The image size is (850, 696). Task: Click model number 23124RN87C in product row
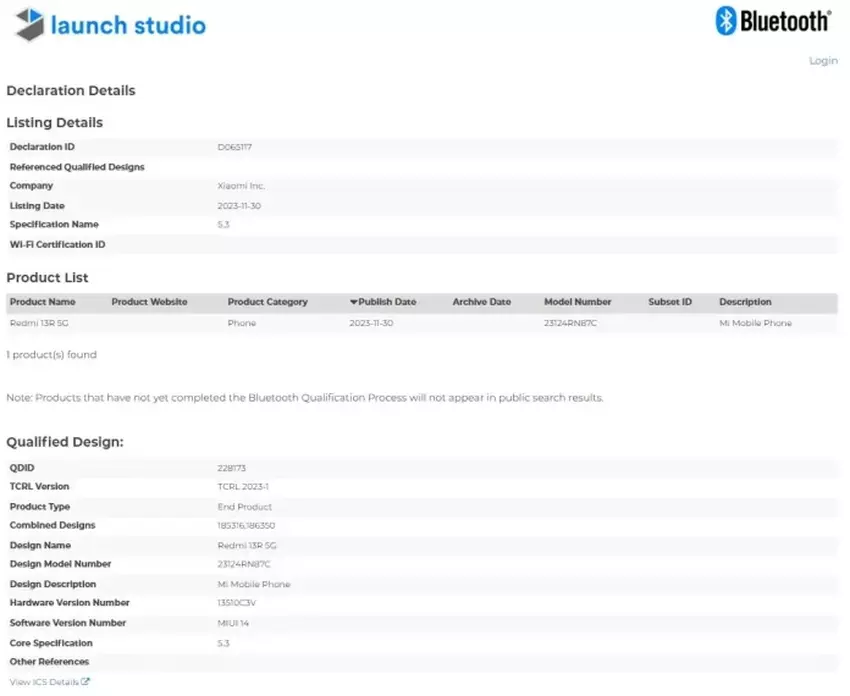[x=569, y=324]
